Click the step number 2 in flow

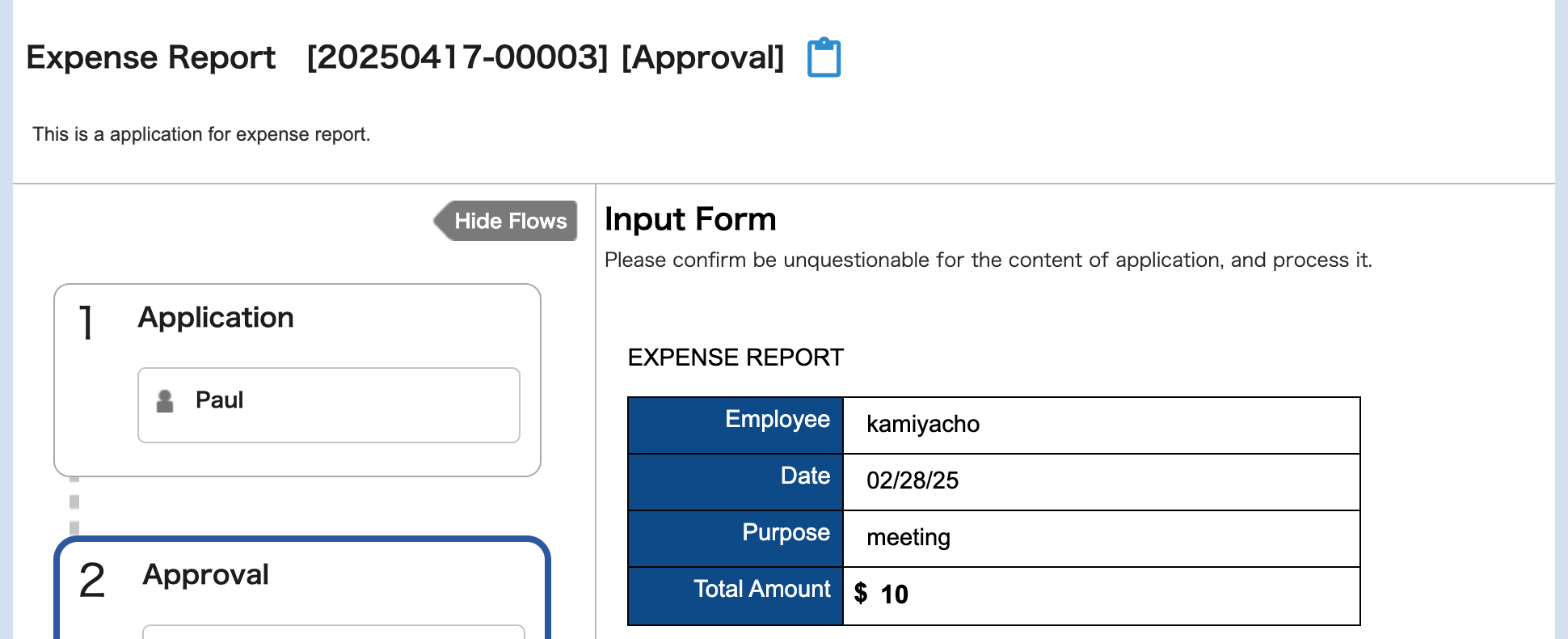click(92, 581)
